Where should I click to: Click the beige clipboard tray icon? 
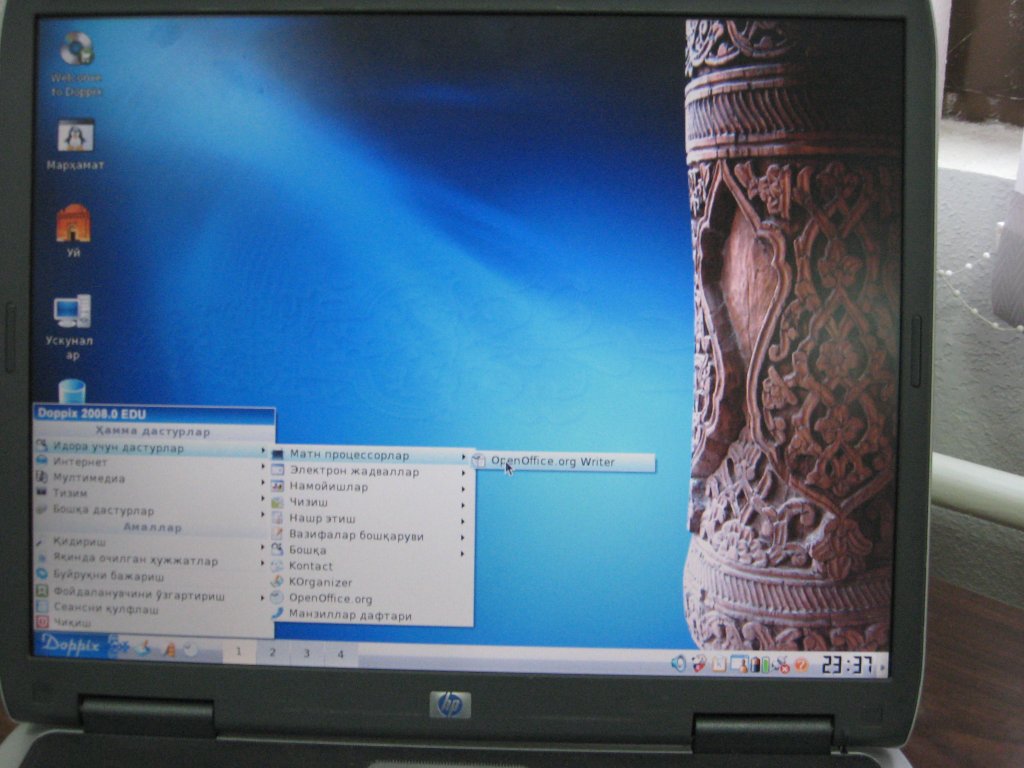(x=719, y=665)
